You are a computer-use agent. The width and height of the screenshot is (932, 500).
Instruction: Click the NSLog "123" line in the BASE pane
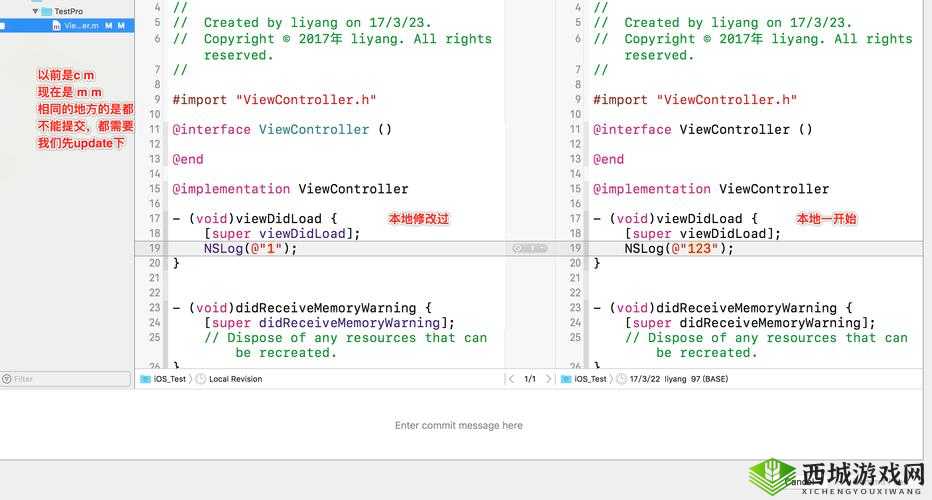tap(678, 248)
